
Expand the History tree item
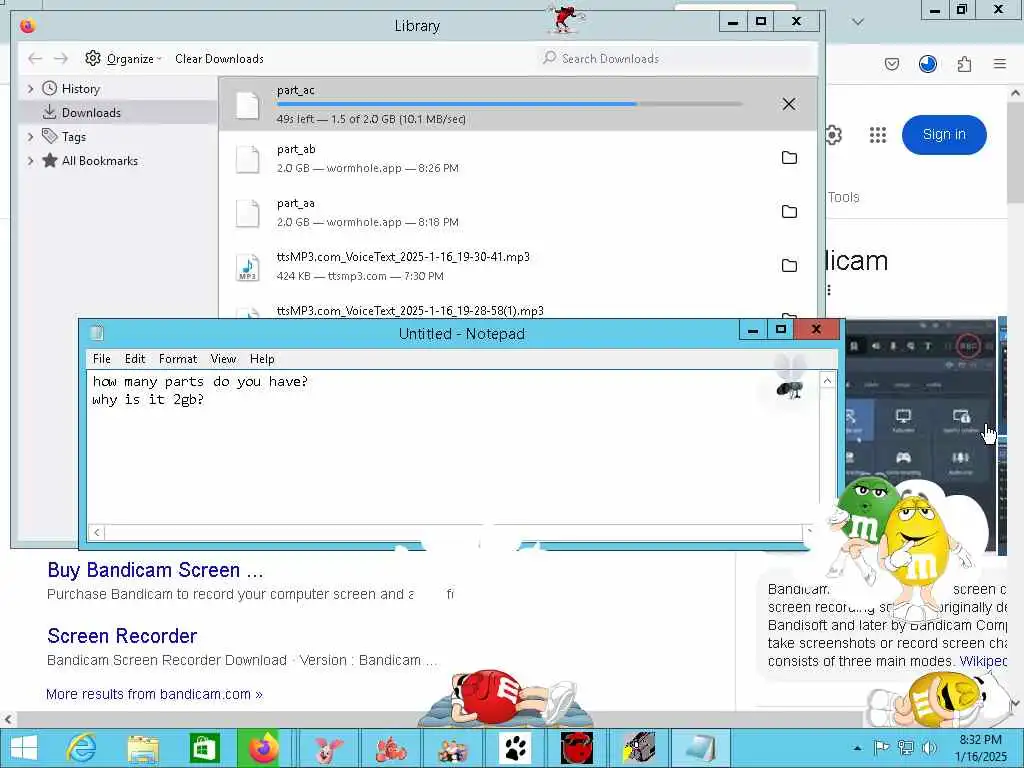30,89
